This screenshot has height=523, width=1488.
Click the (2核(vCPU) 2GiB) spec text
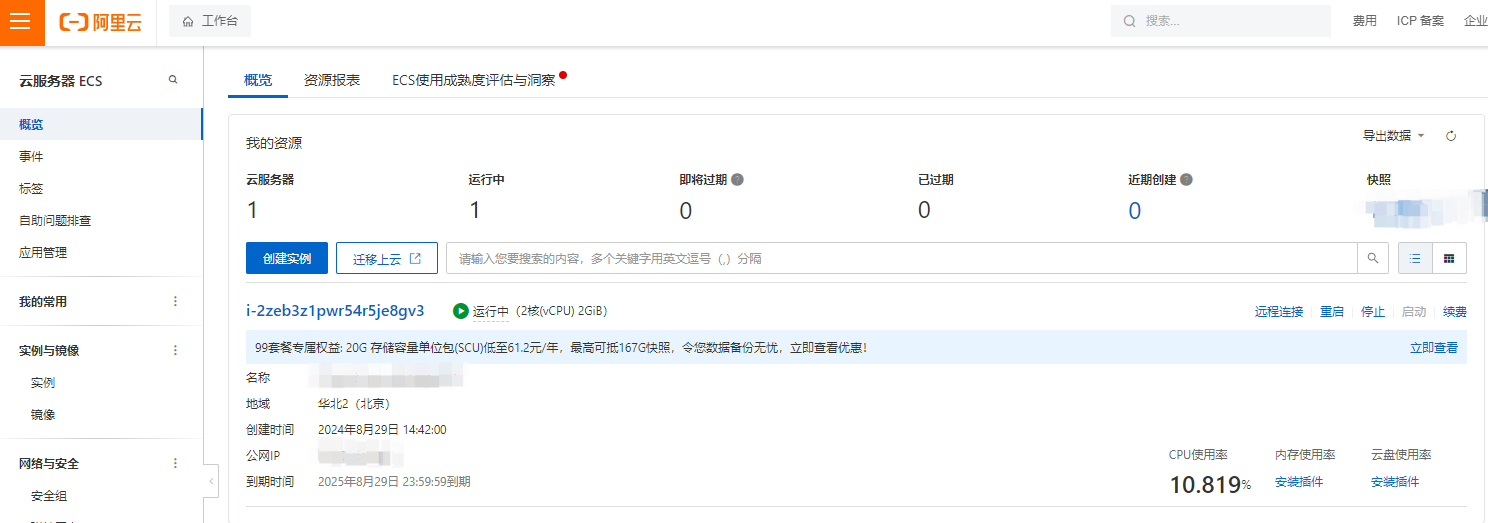(561, 312)
